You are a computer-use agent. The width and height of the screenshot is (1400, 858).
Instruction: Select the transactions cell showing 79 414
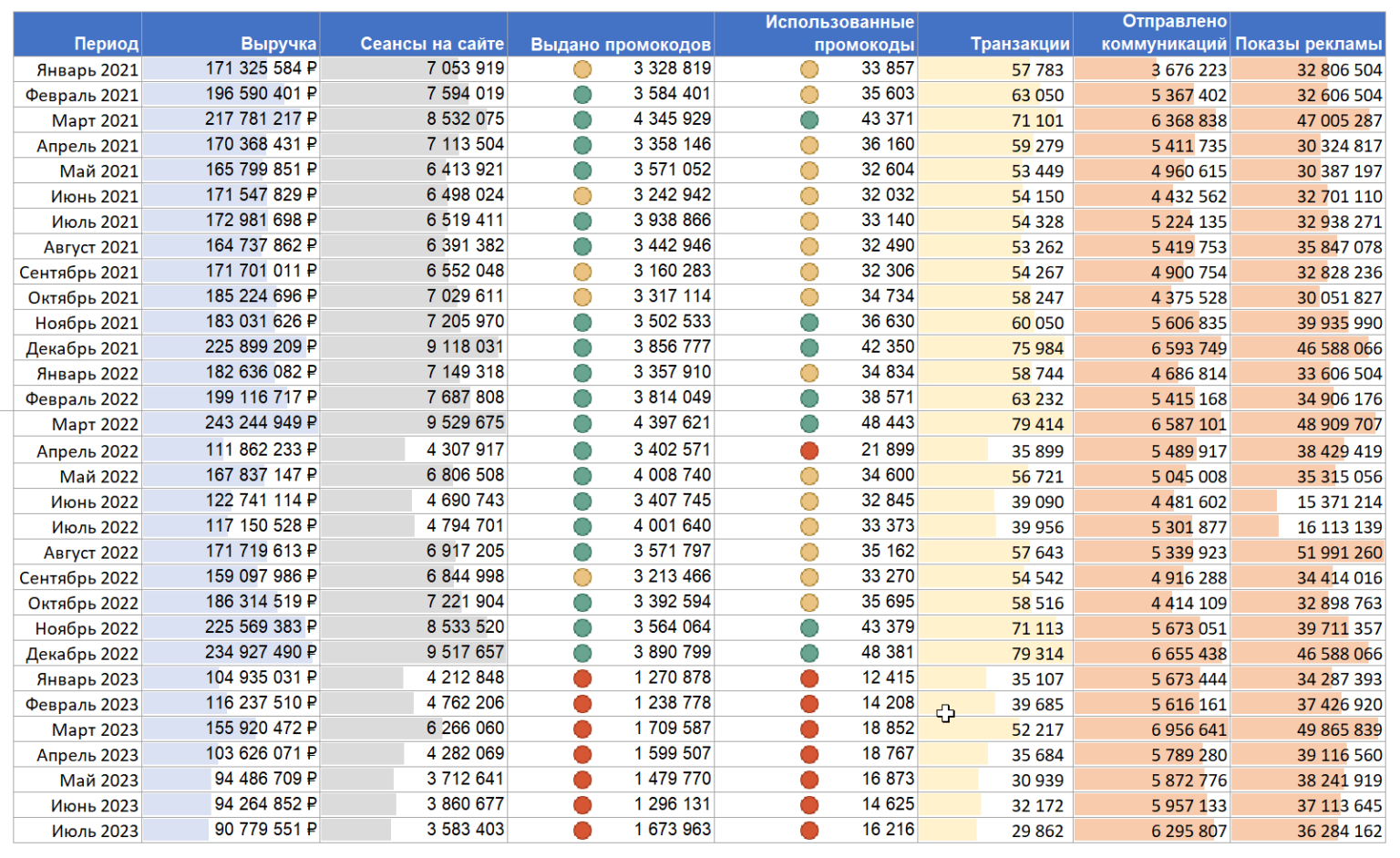995,424
